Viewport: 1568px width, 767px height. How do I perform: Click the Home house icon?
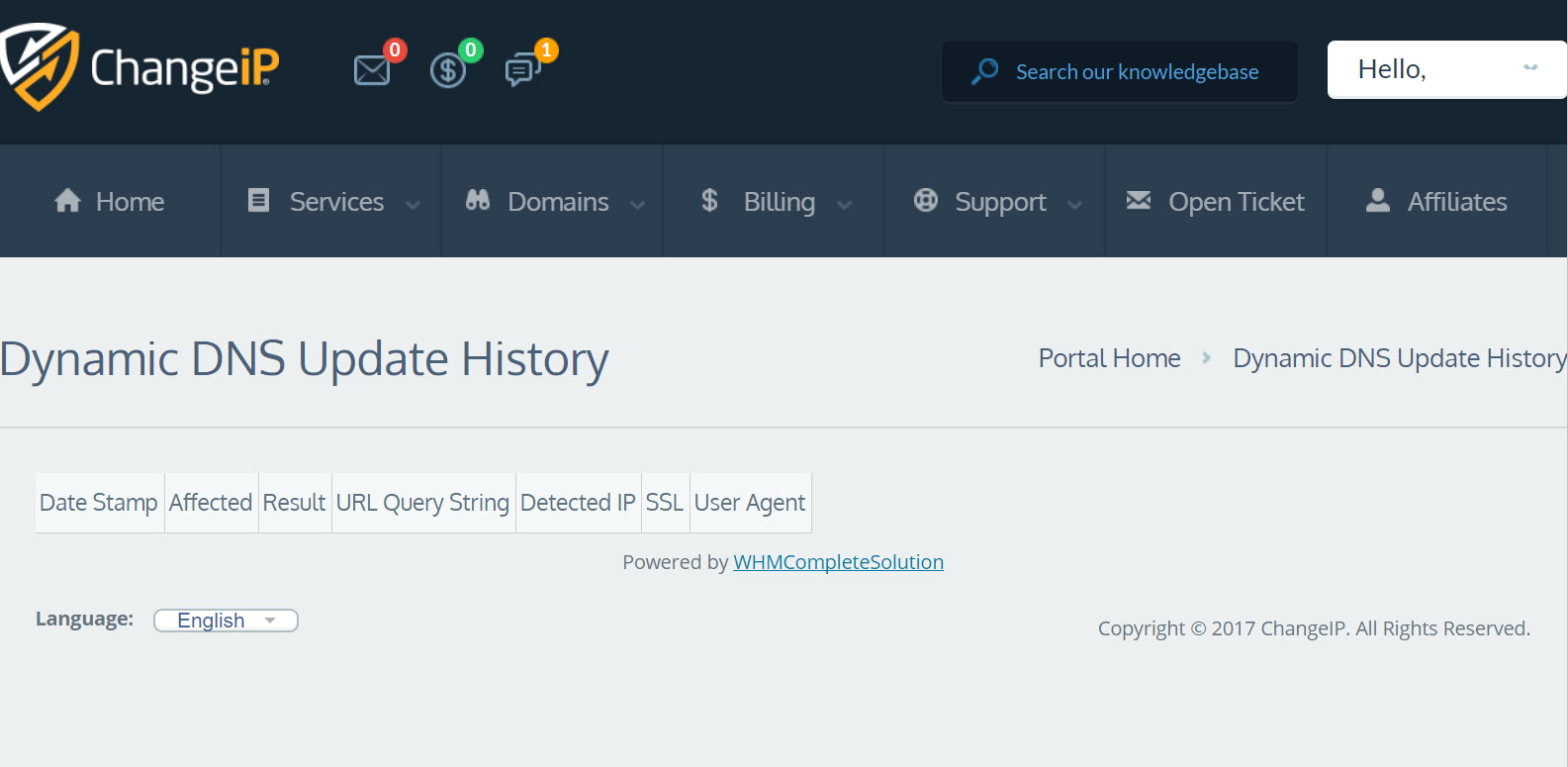(67, 201)
